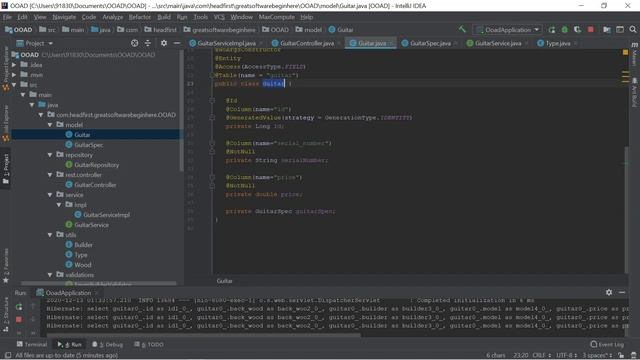
Task: Select Wood in utils package
Action: point(82,265)
